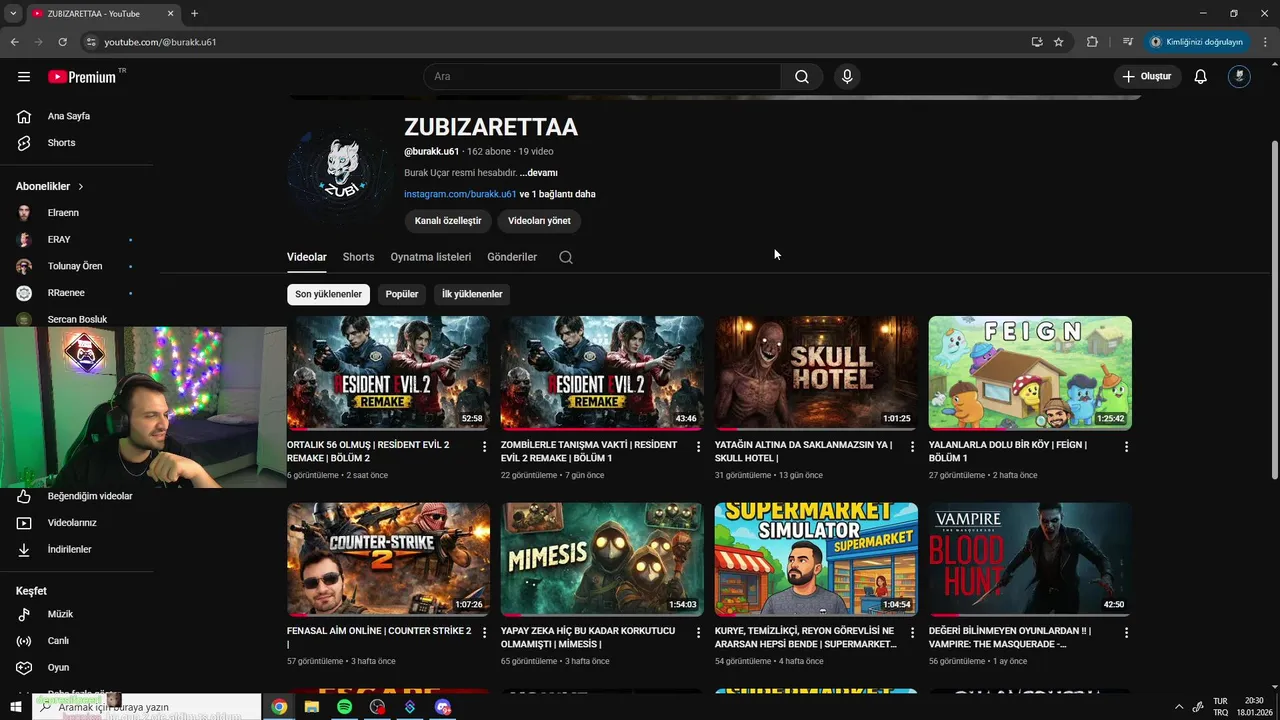Switch to the Gönderiler tab

point(512,257)
